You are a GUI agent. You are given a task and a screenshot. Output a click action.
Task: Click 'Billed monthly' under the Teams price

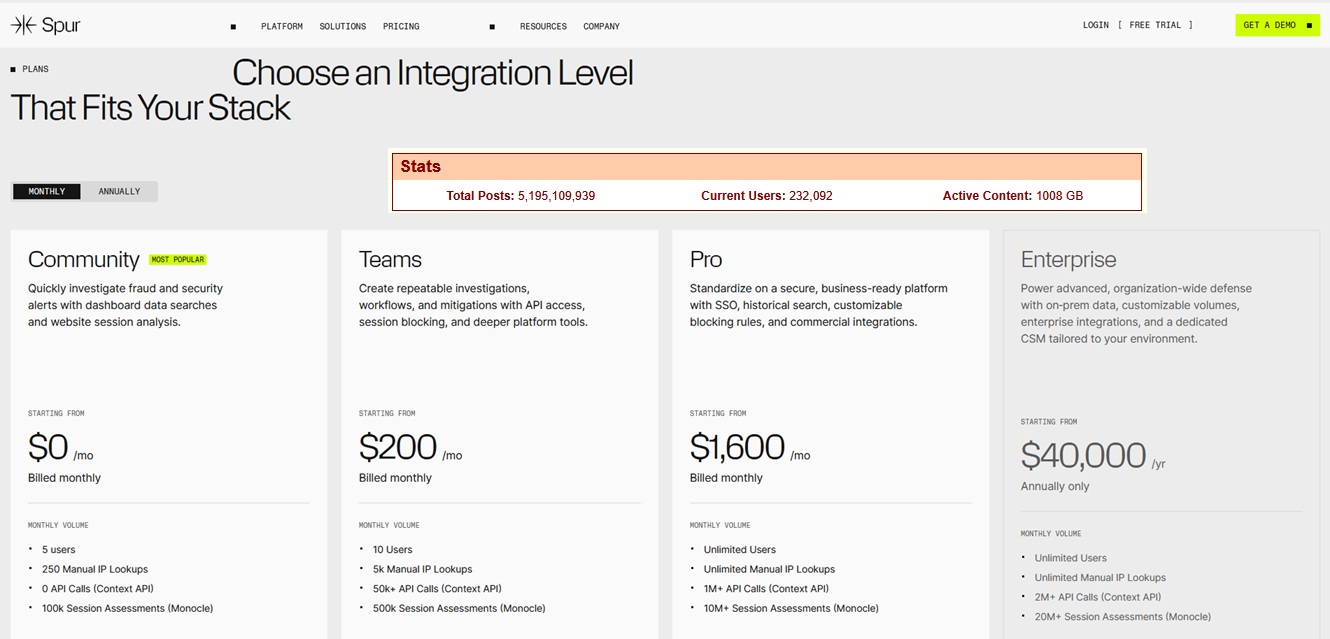click(395, 478)
